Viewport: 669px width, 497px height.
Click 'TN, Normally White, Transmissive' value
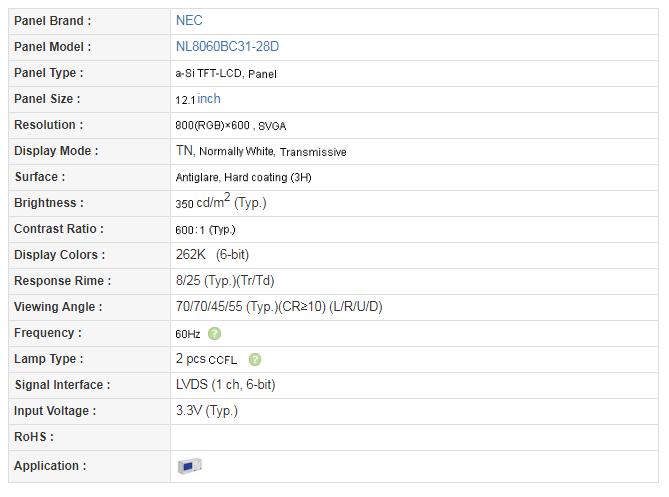point(261,151)
